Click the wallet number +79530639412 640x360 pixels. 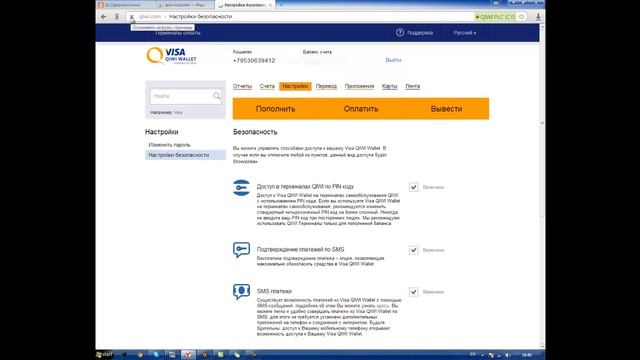tap(254, 60)
